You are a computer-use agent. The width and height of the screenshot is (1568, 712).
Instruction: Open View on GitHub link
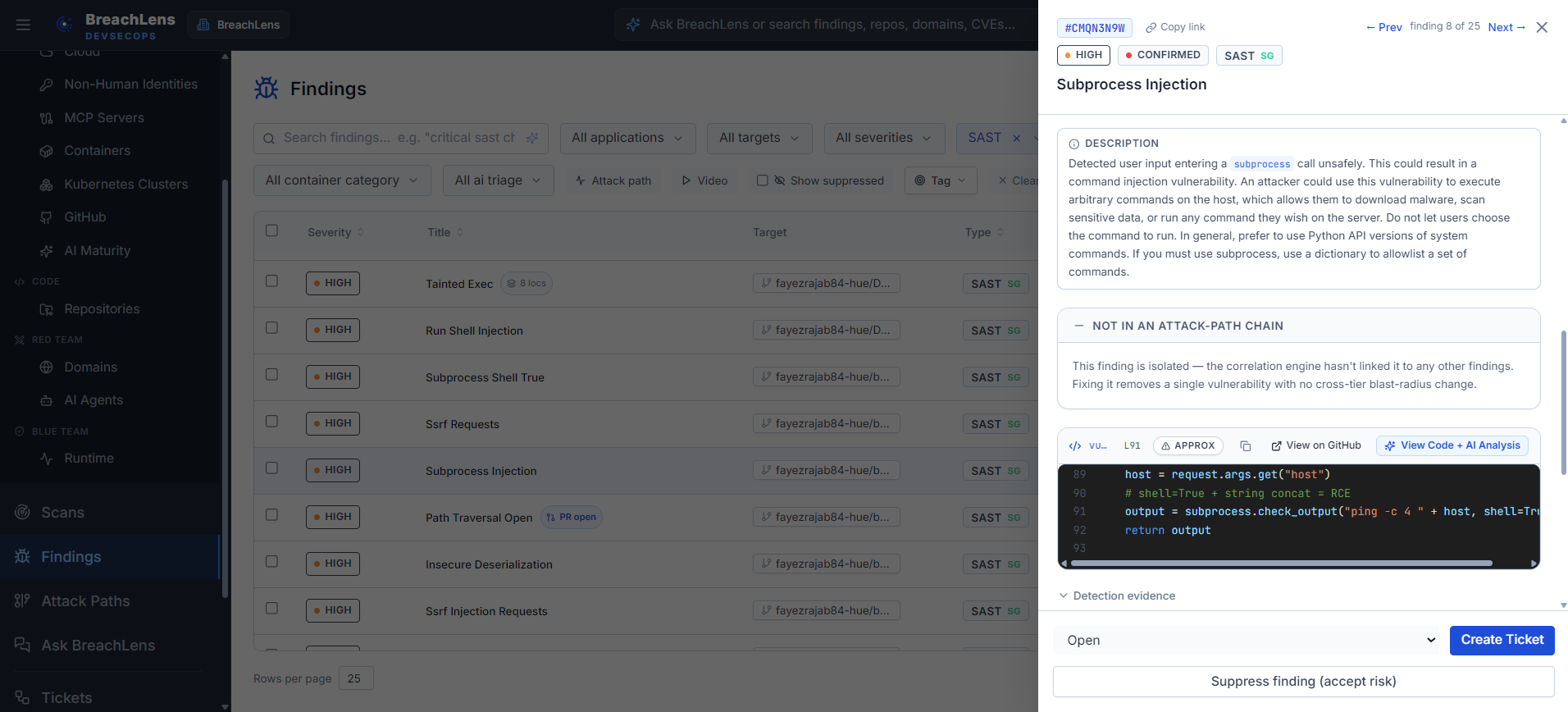pyautogui.click(x=1316, y=445)
